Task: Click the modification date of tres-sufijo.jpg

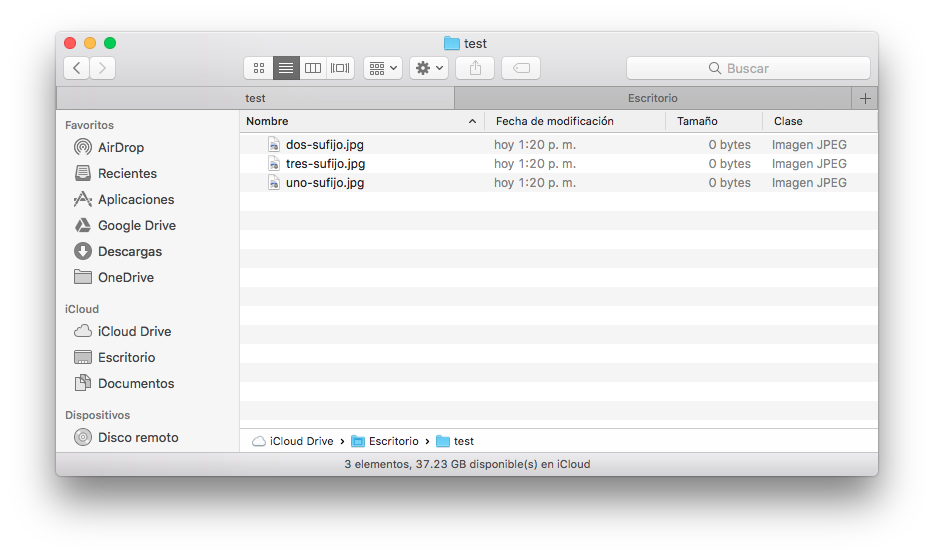Action: tap(535, 163)
